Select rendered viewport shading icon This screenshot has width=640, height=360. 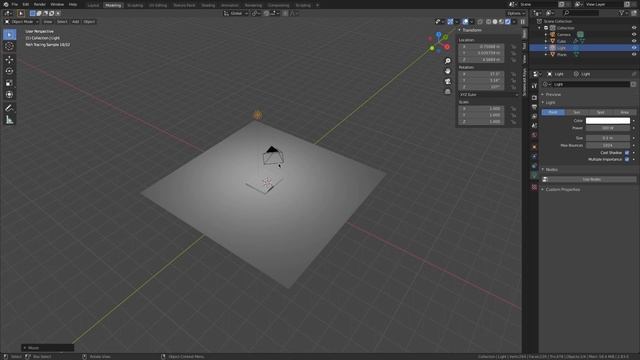508,22
